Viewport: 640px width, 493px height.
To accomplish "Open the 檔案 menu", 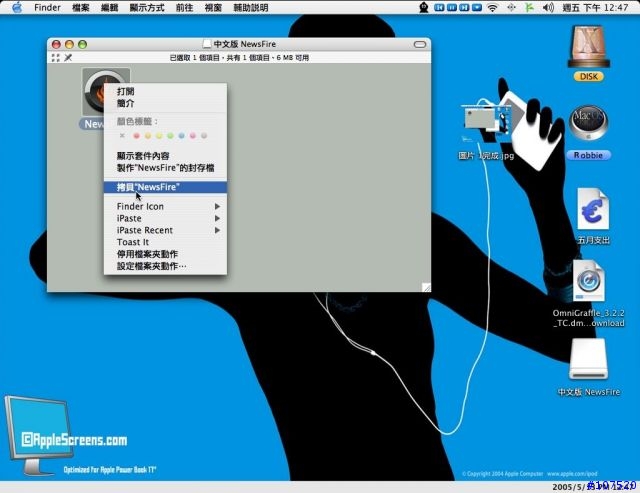I will 81,7.
